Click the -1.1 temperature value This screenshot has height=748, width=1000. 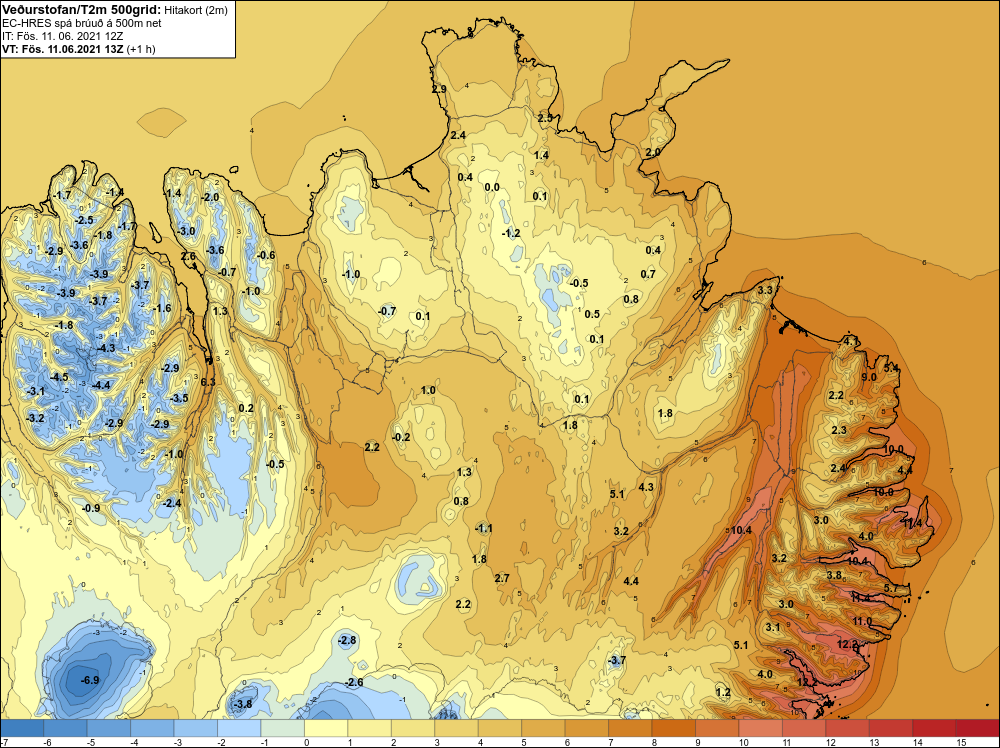484,529
